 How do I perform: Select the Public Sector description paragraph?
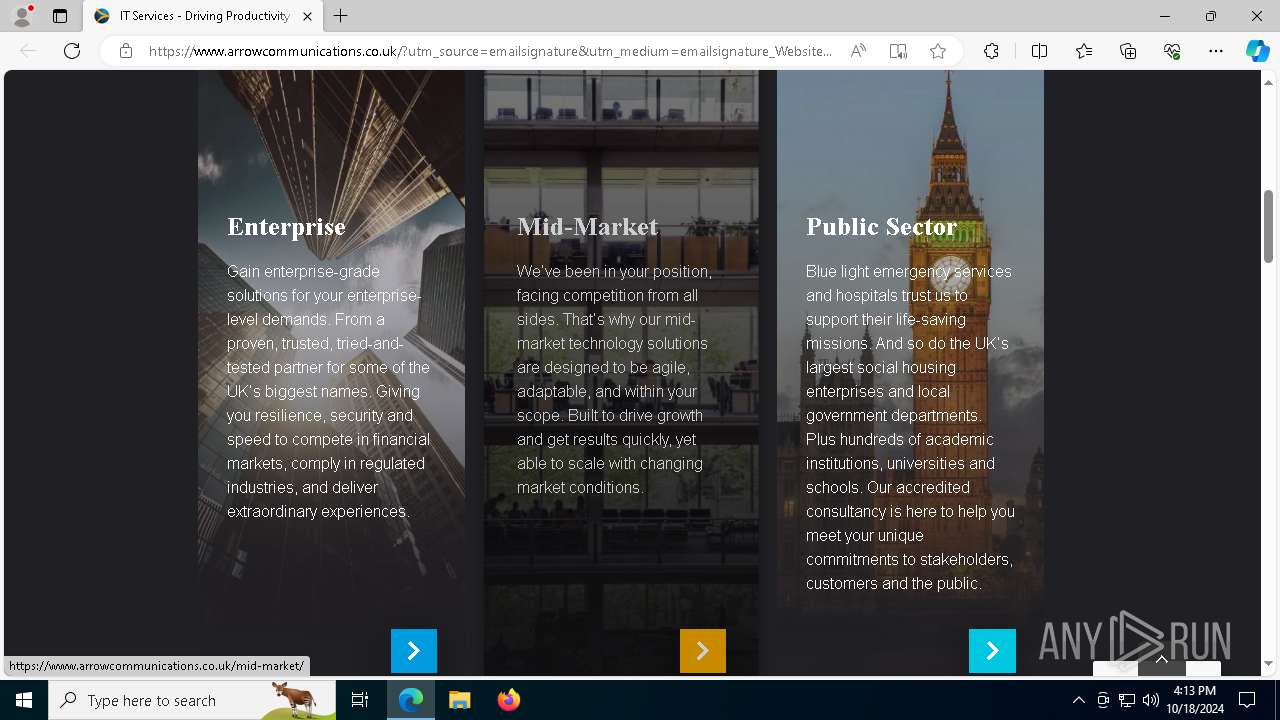click(x=910, y=427)
